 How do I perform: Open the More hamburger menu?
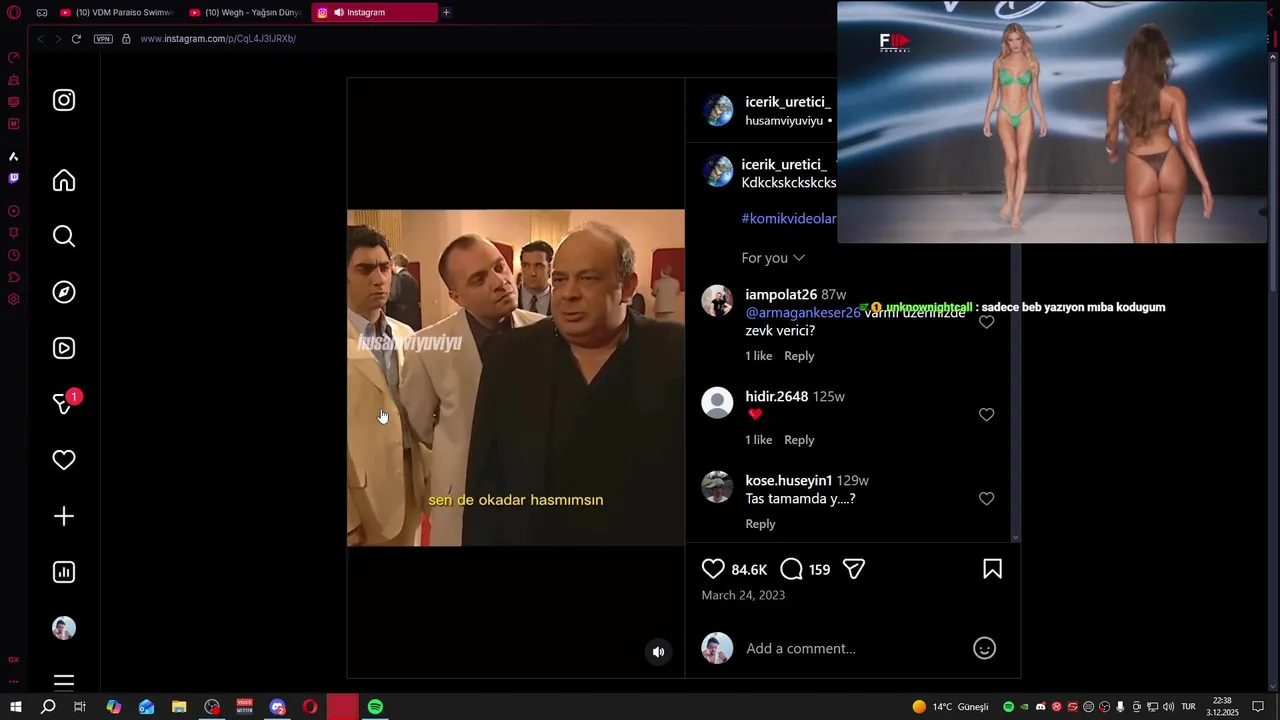pos(64,683)
